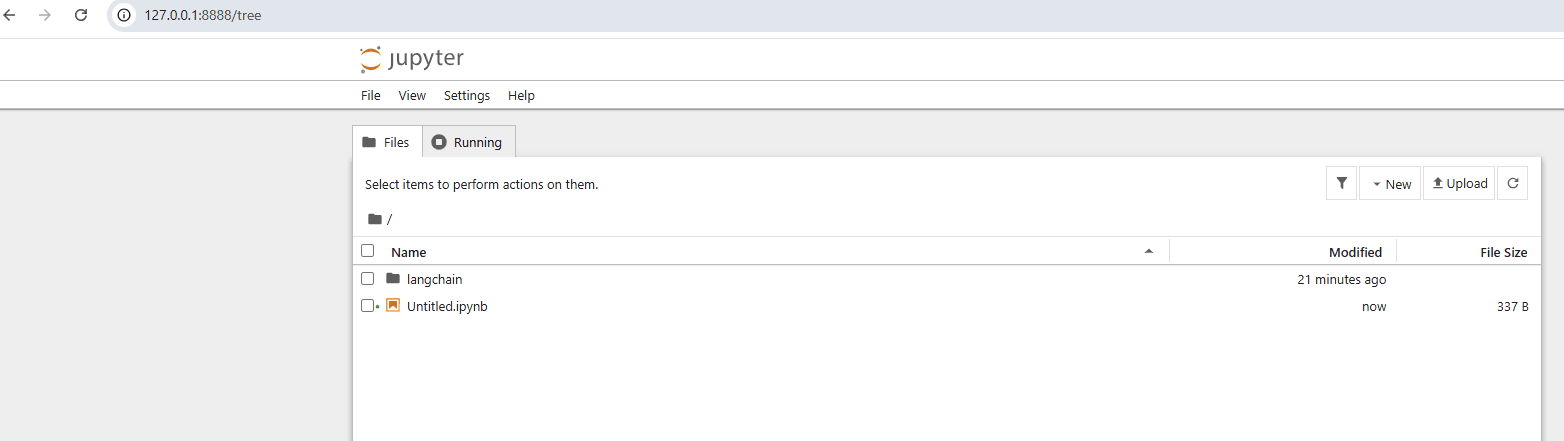Refresh the file browser list
This screenshot has height=441, width=1564.
tap(1512, 184)
